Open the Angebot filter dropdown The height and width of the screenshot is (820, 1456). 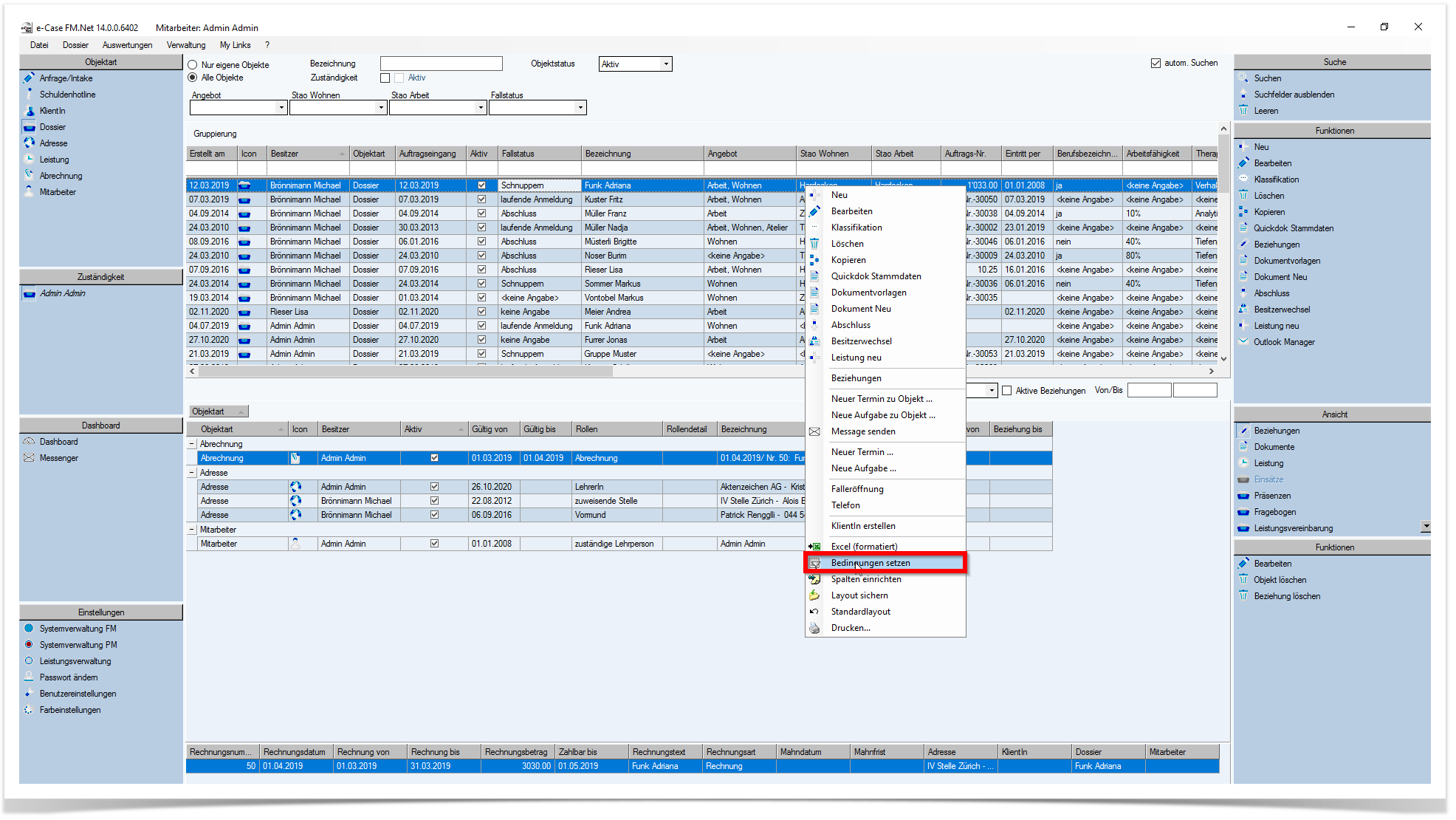281,107
